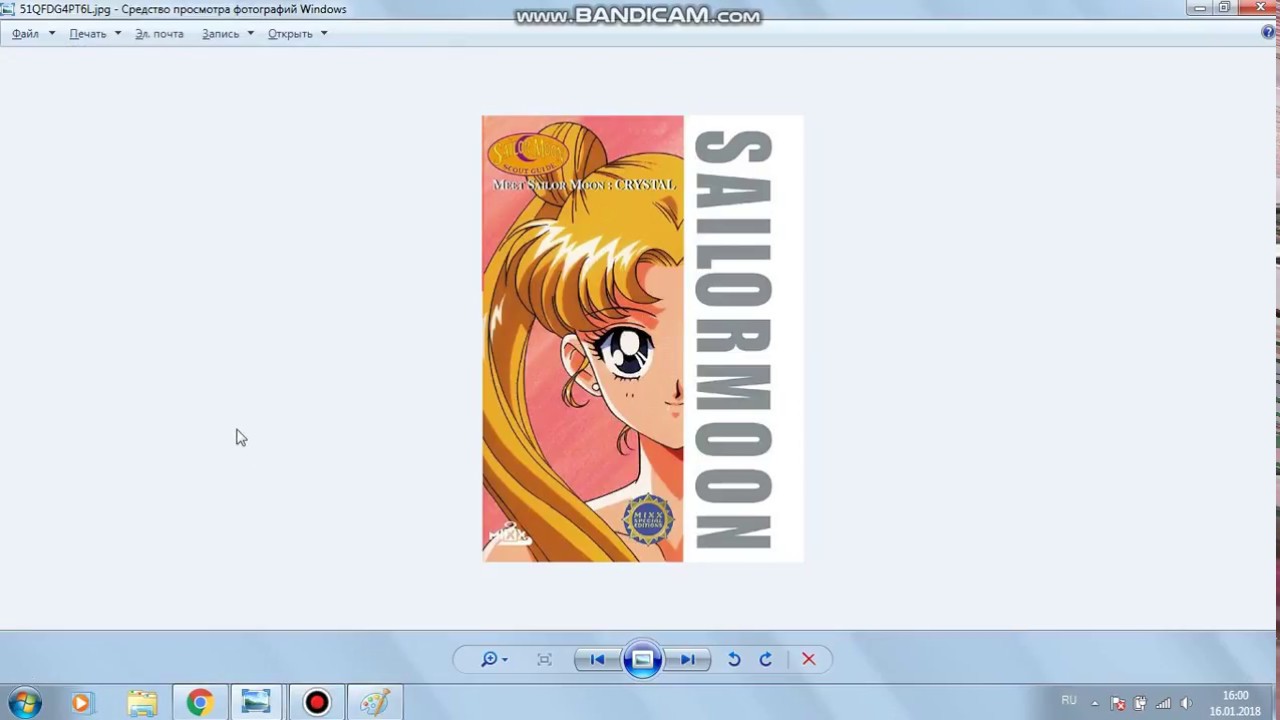Click the Sailor Moon cover image
Screen dimensions: 1280x720
pos(642,338)
